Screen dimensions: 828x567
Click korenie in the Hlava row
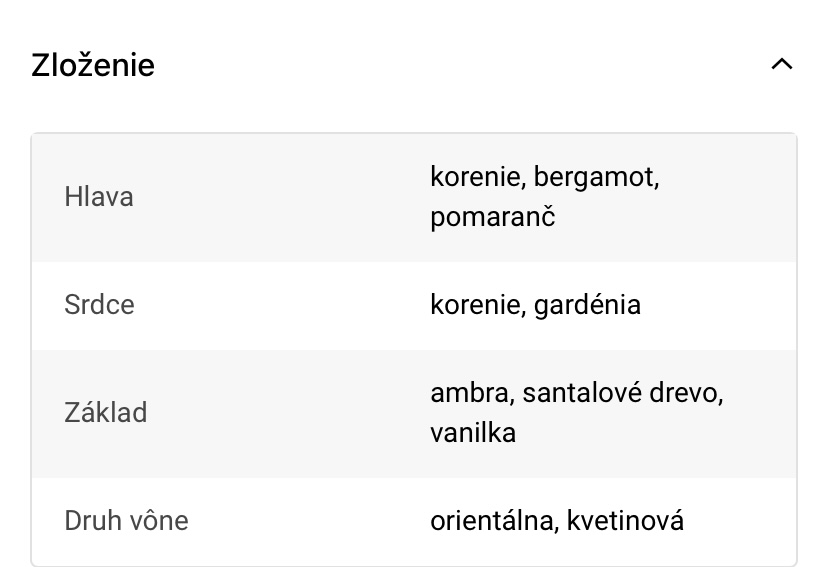[475, 178]
